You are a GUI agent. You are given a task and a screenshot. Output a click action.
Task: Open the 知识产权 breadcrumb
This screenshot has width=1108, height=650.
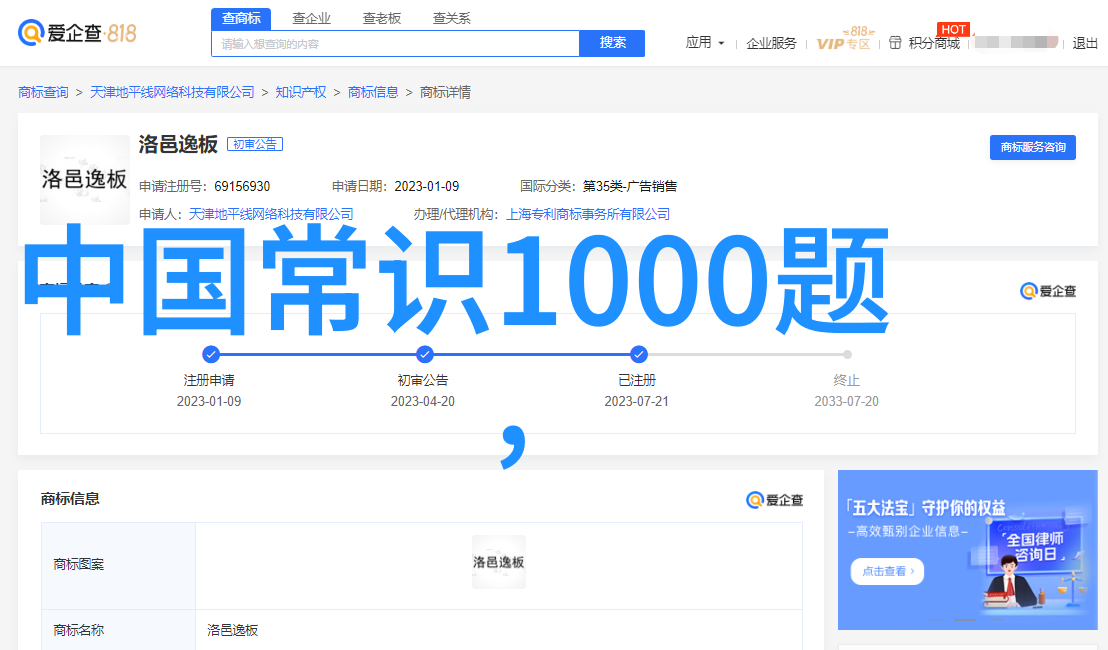301,93
